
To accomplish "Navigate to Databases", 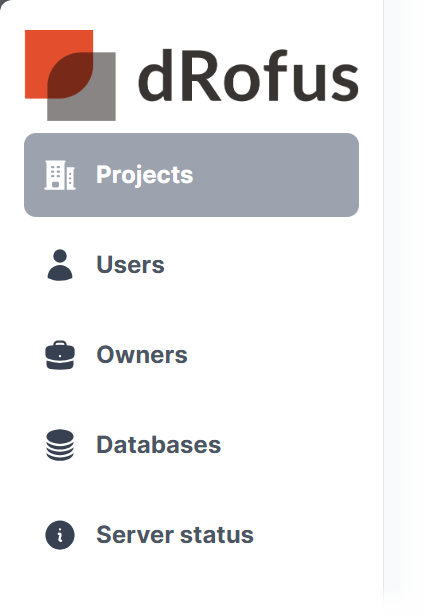I will [x=191, y=445].
